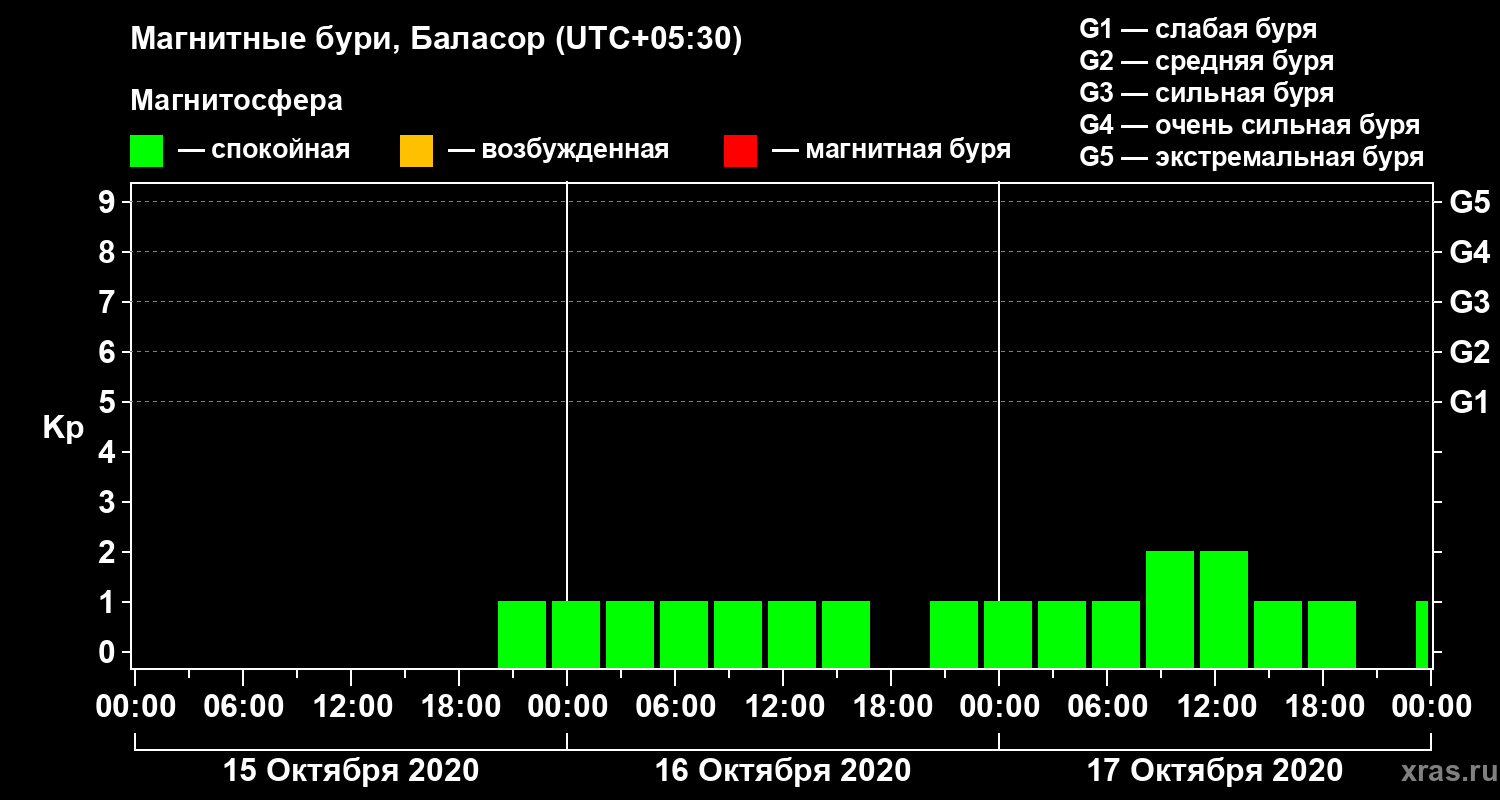Click the 'G3 — сильная буря' legend line
Screen dimensions: 1500x800
1206,93
